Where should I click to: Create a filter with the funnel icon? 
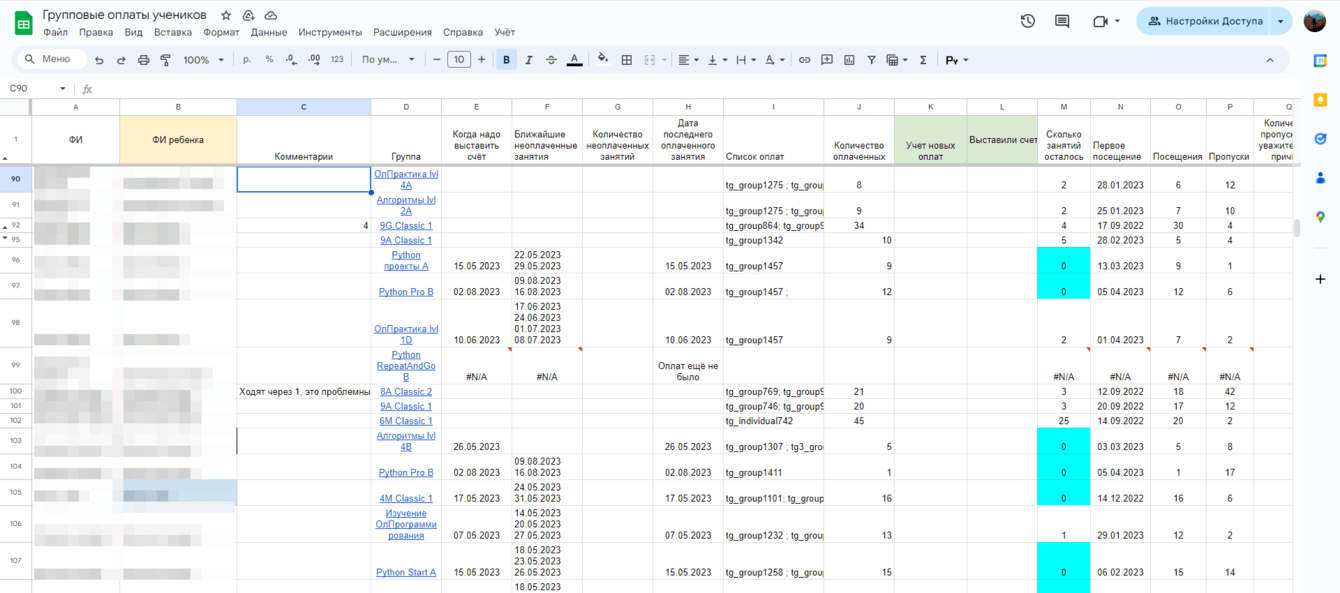pos(871,60)
